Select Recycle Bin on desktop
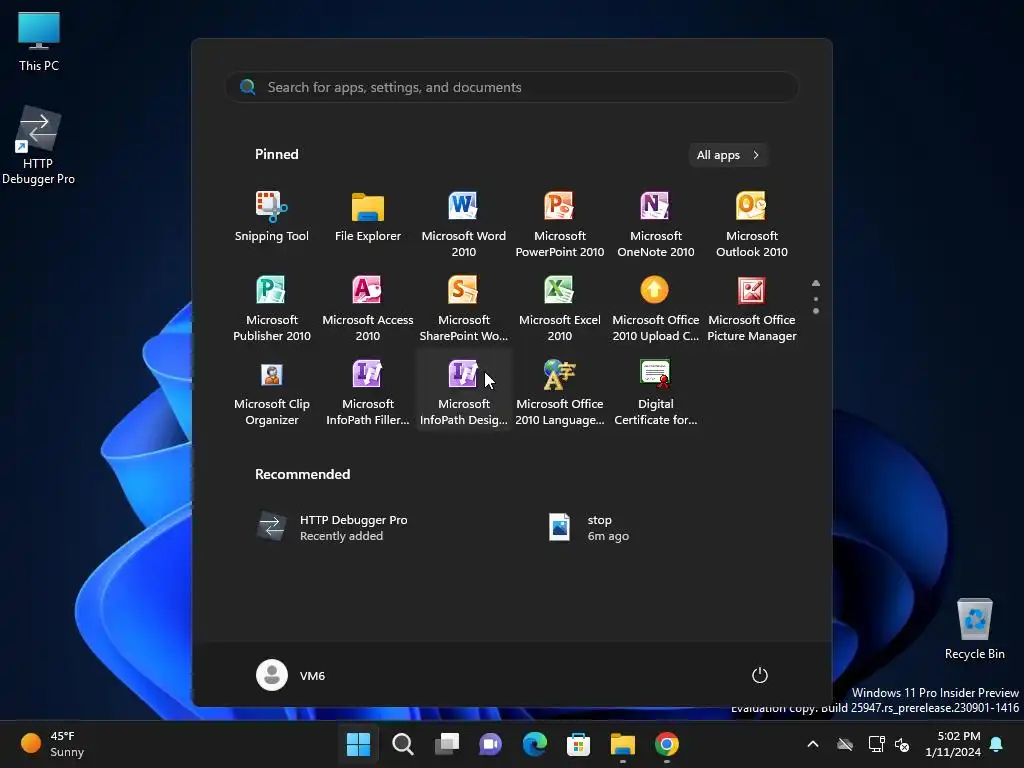Screen dimensions: 1024x768 [974, 630]
